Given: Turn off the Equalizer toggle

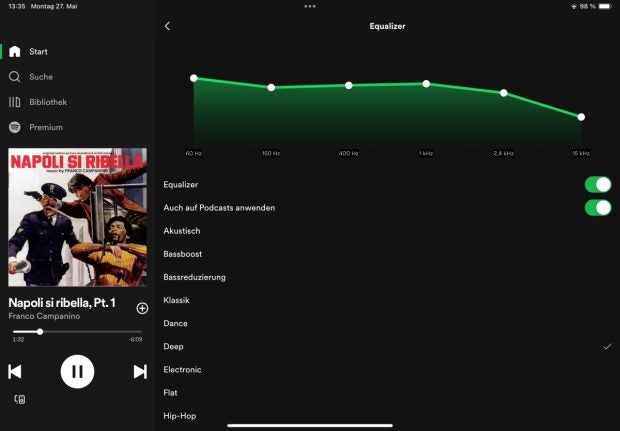Looking at the screenshot, I should coord(597,185).
